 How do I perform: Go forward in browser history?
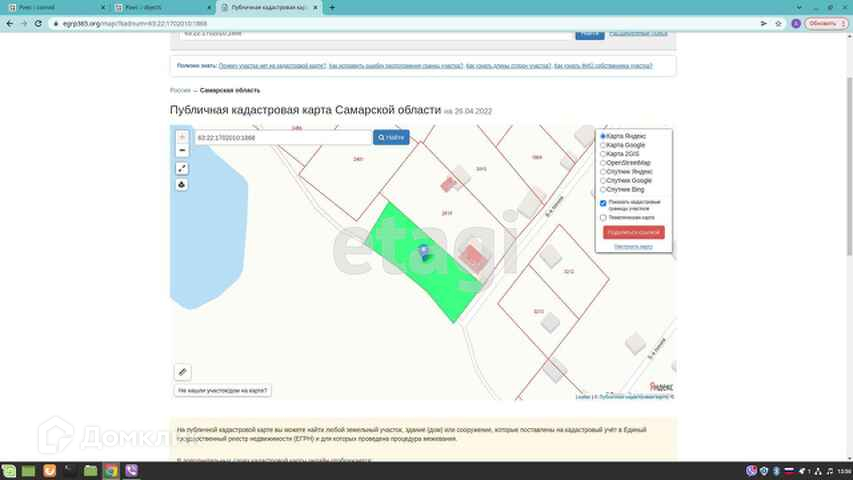pos(24,23)
